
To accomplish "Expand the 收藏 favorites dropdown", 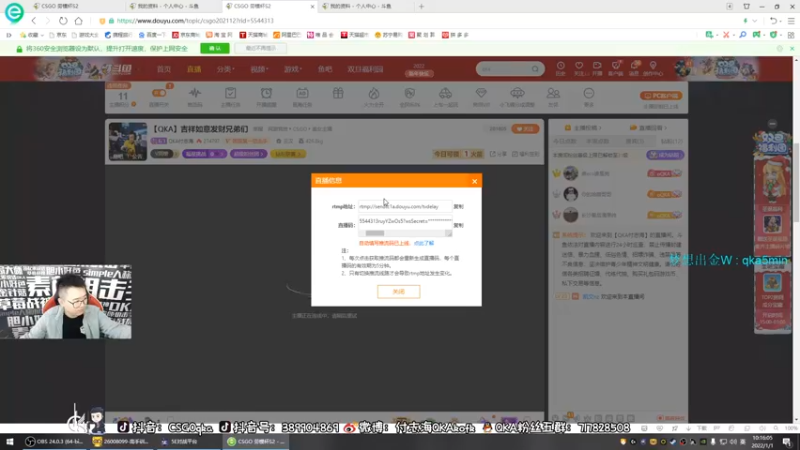I will point(32,35).
